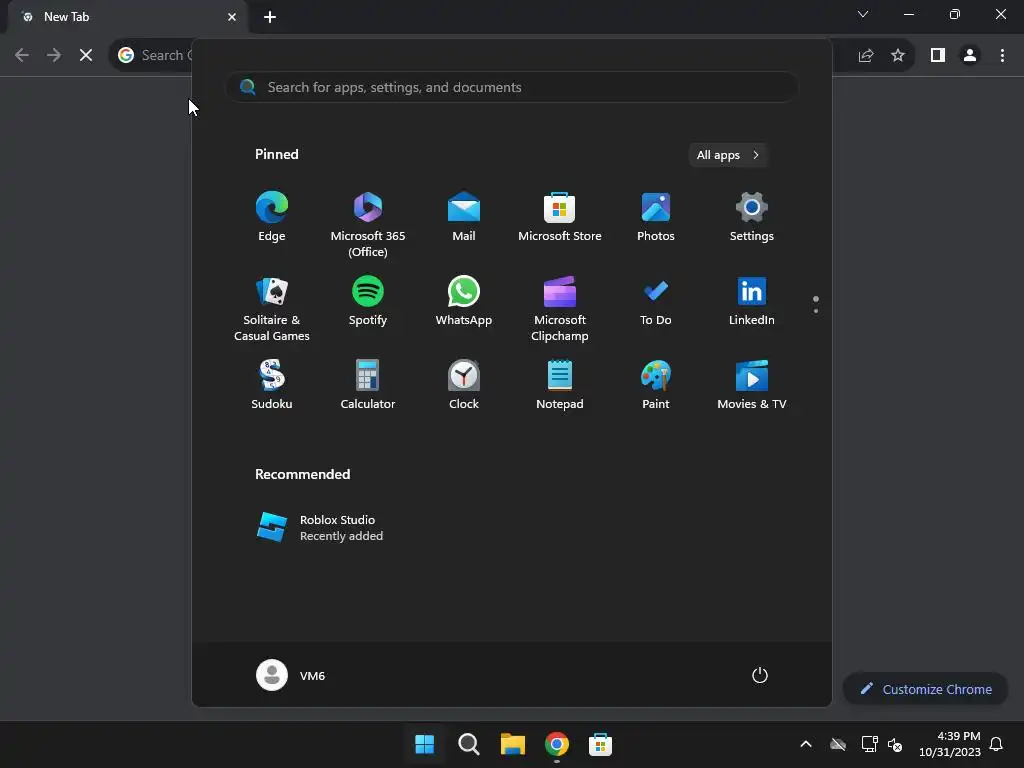
Task: Launch Microsoft 365 (Office)
Action: click(x=368, y=224)
